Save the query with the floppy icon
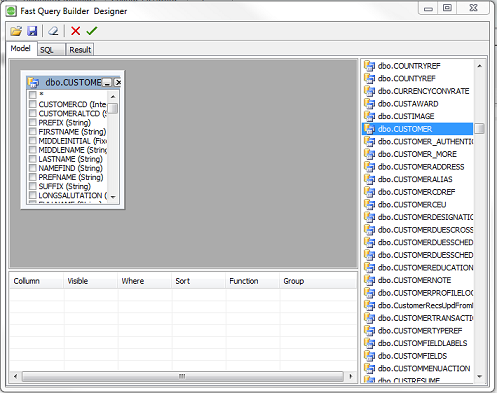The height and width of the screenshot is (393, 497). (x=32, y=31)
